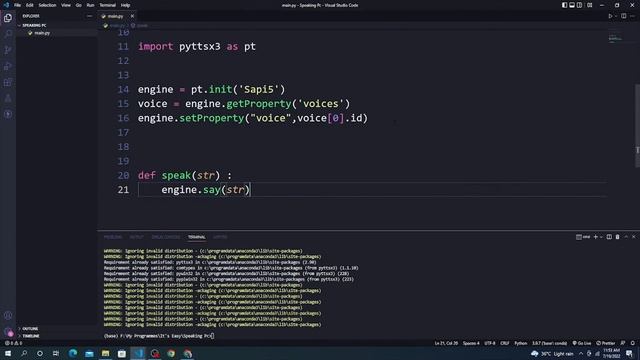This screenshot has height=360, width=640.
Task: Open the Accounts icon in activity bar
Action: [8, 315]
